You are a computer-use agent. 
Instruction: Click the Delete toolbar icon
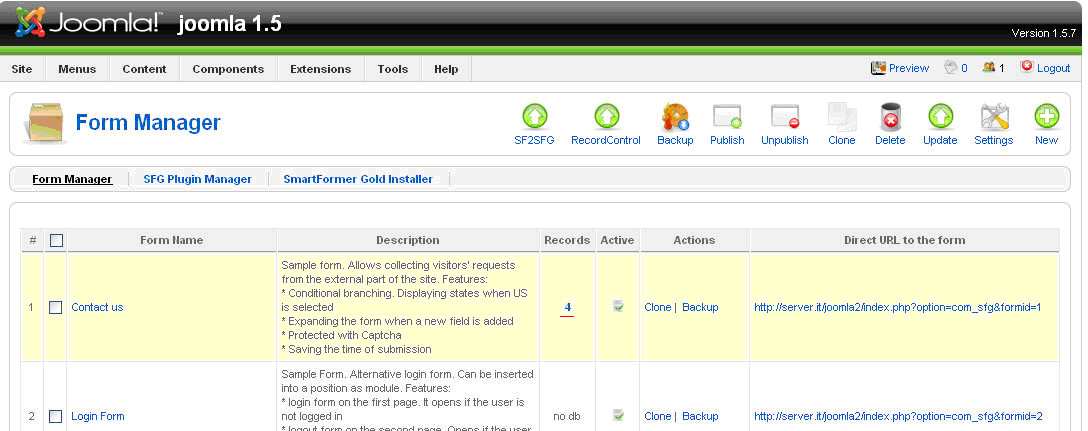point(890,117)
